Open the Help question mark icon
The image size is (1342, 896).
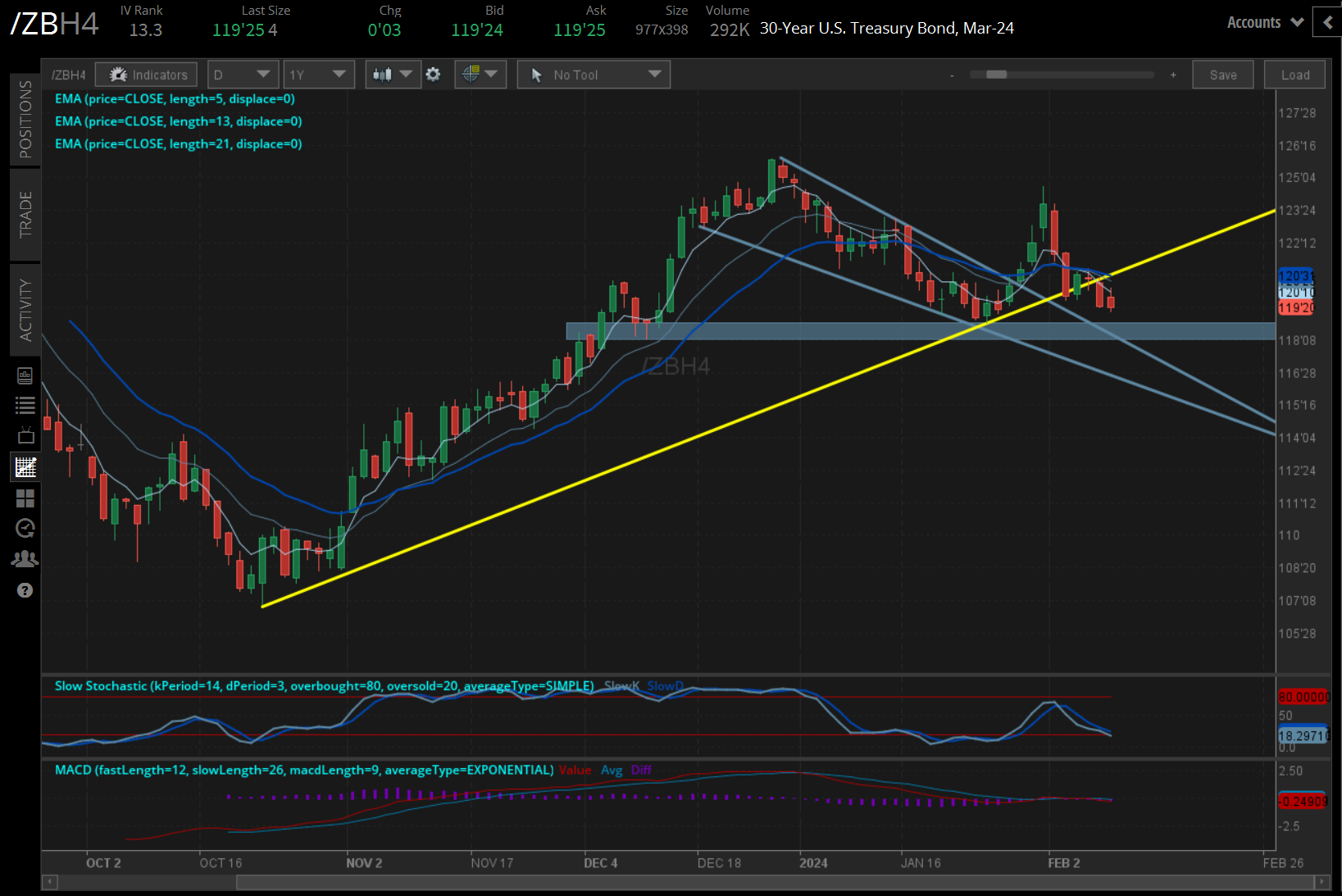point(25,590)
